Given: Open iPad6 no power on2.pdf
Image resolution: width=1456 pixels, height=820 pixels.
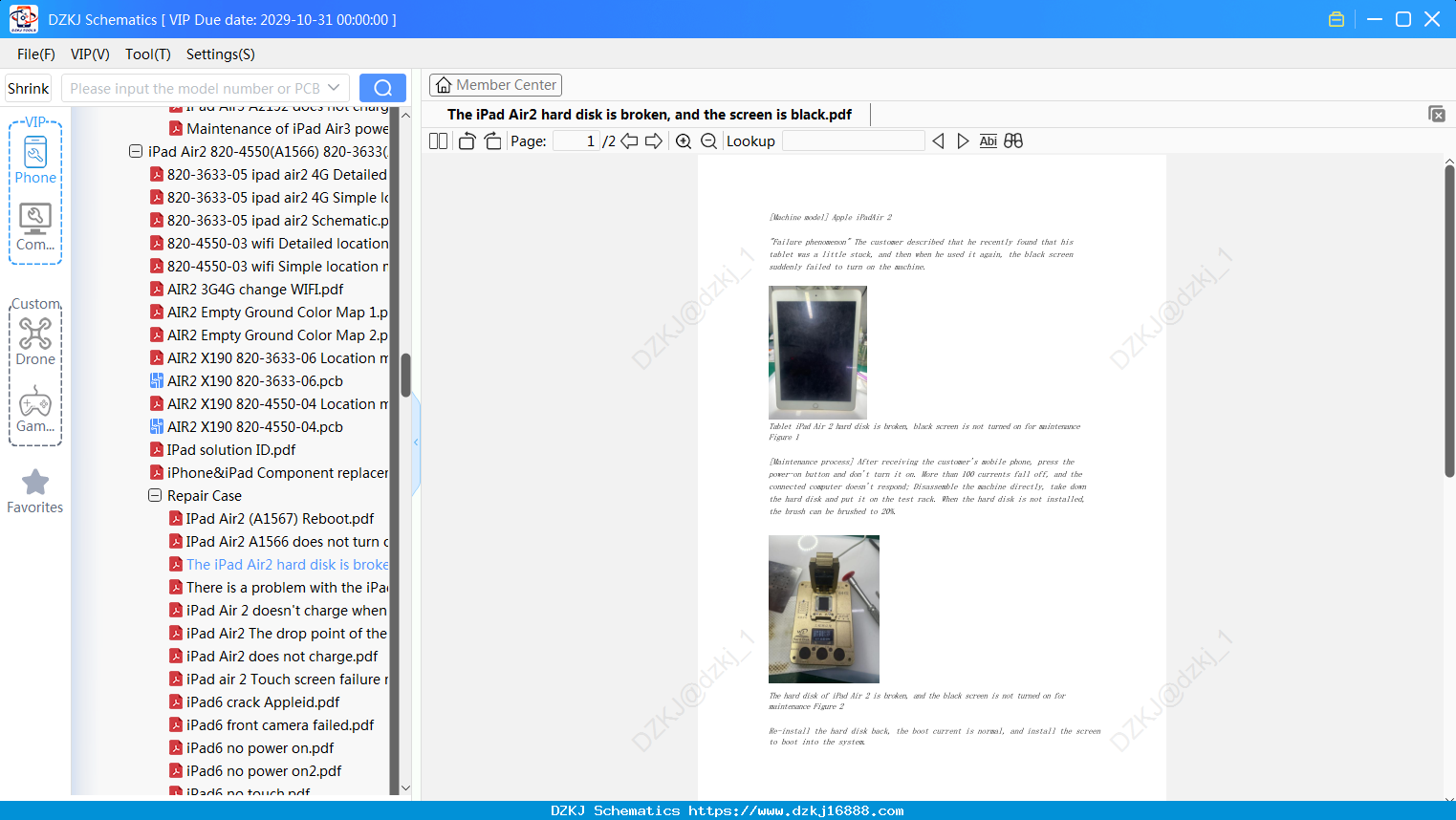Looking at the screenshot, I should tap(255, 771).
